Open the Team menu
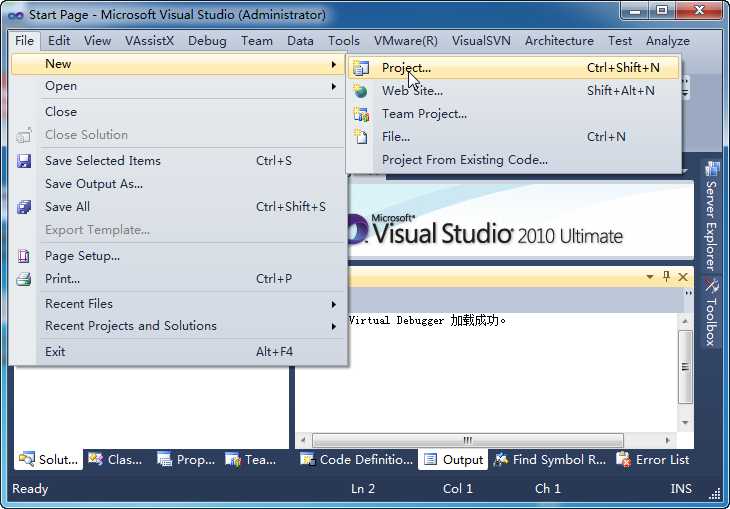 257,41
